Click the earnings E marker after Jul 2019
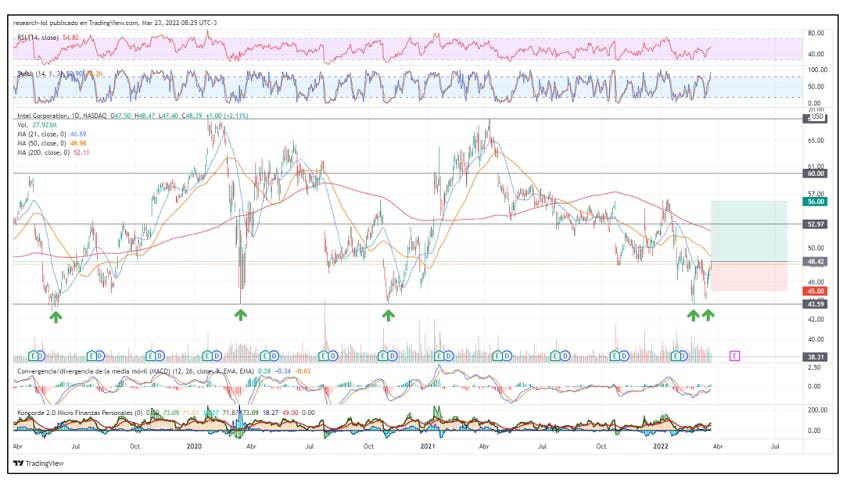This screenshot has width=850, height=483. tap(92, 356)
